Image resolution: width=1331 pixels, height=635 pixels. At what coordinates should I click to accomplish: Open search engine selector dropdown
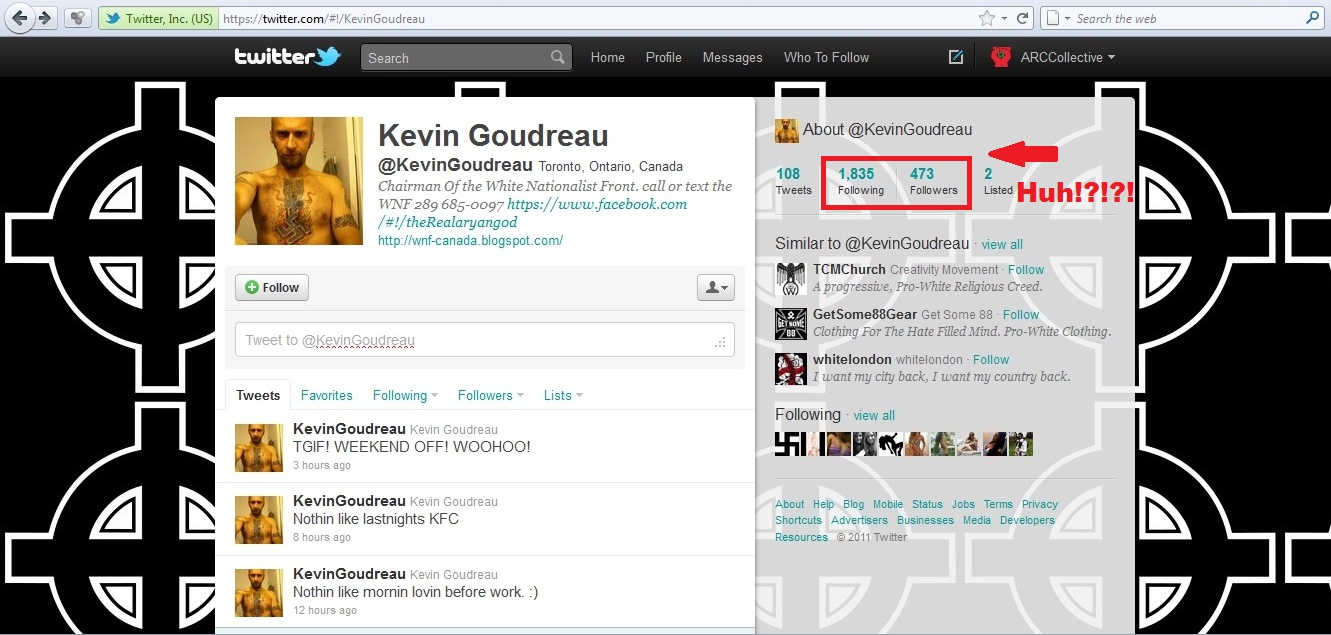(x=1058, y=18)
